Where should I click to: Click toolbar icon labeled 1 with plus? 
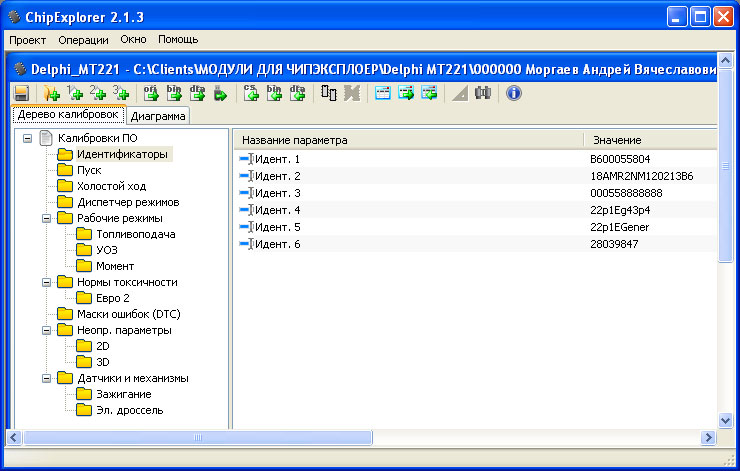(75, 93)
